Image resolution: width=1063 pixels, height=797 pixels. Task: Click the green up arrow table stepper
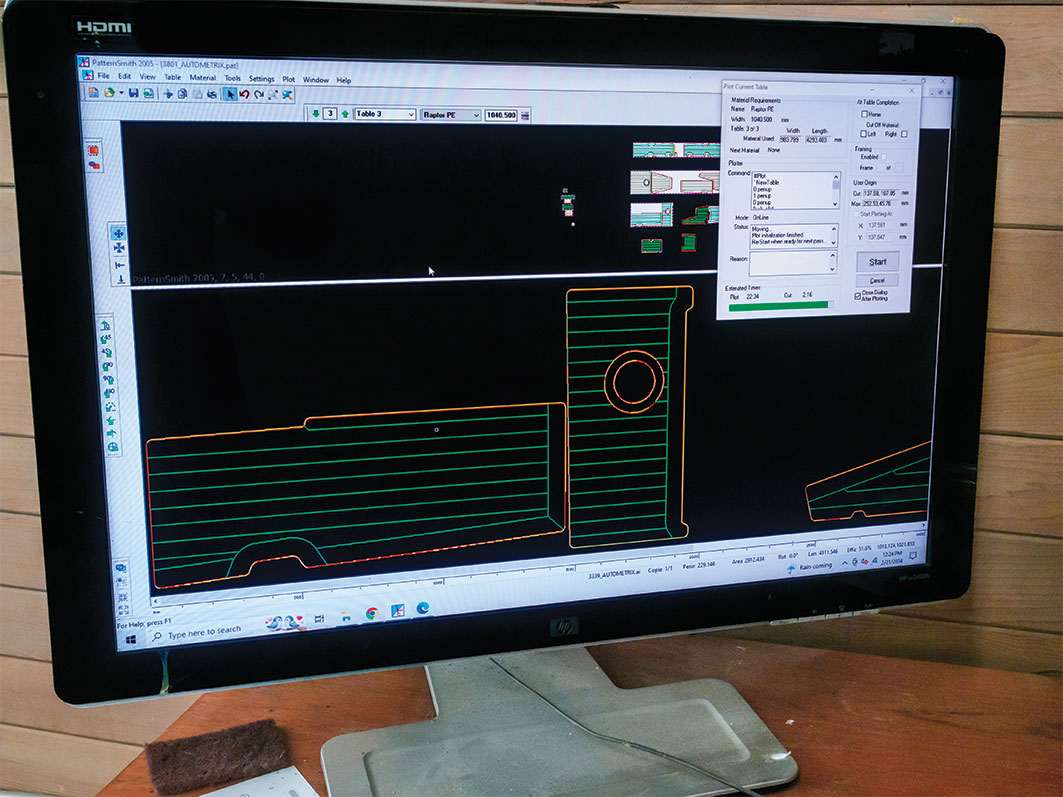[x=345, y=114]
